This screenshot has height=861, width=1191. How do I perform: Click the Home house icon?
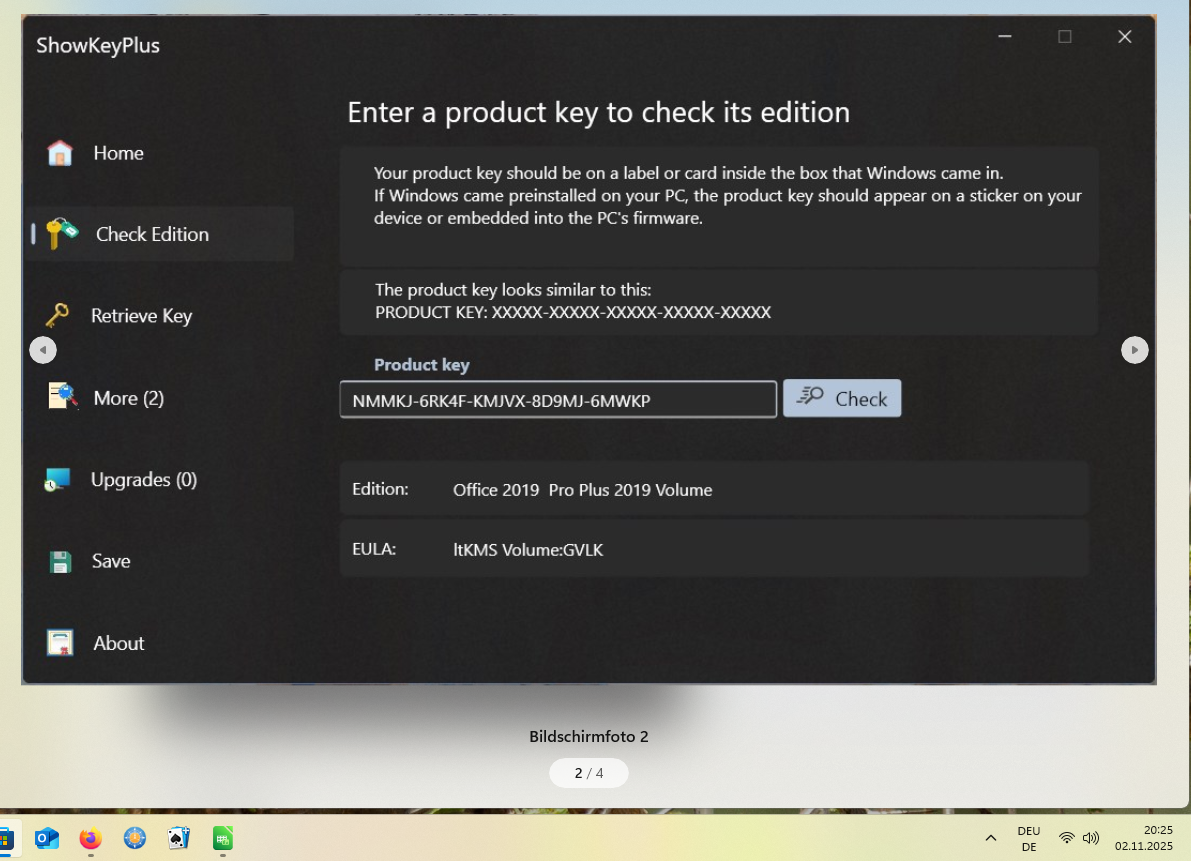59,153
